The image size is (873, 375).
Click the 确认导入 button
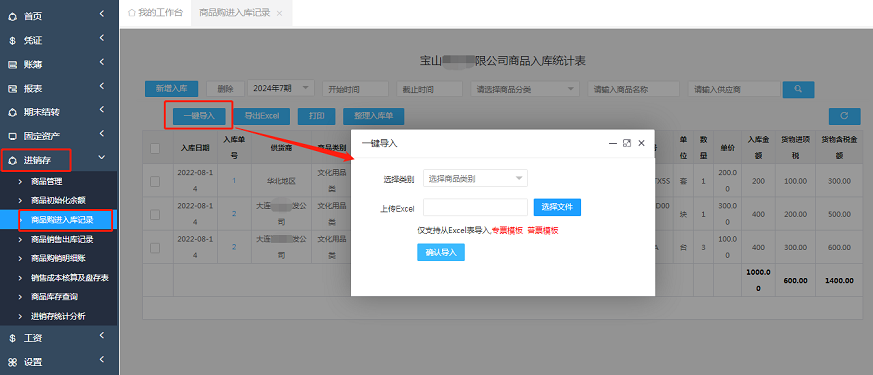(x=441, y=252)
